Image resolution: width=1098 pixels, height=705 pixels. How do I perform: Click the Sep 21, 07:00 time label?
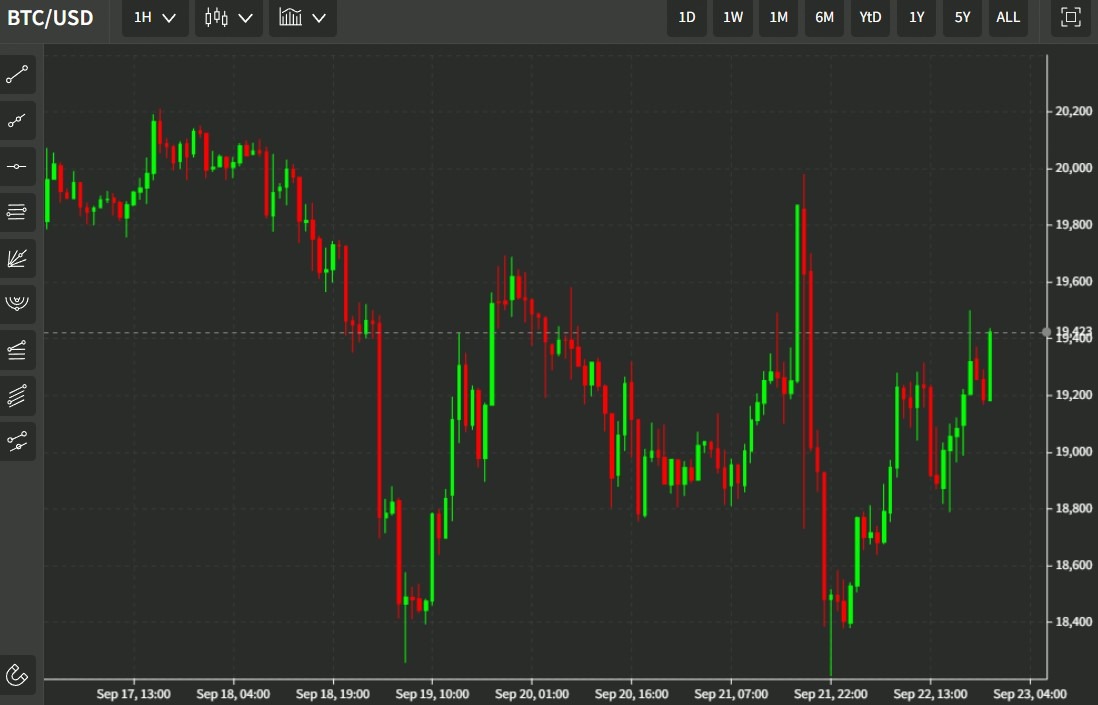point(731,694)
